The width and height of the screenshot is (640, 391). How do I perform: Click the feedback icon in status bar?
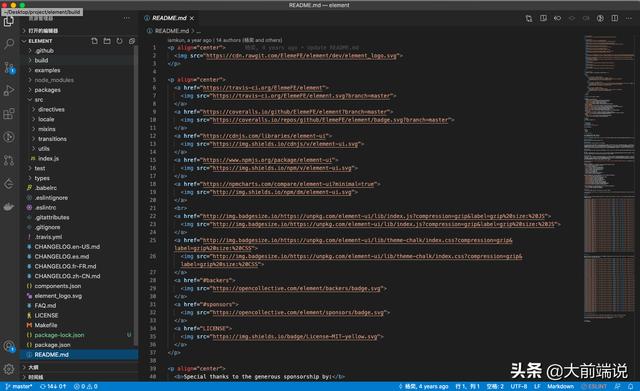(617, 386)
